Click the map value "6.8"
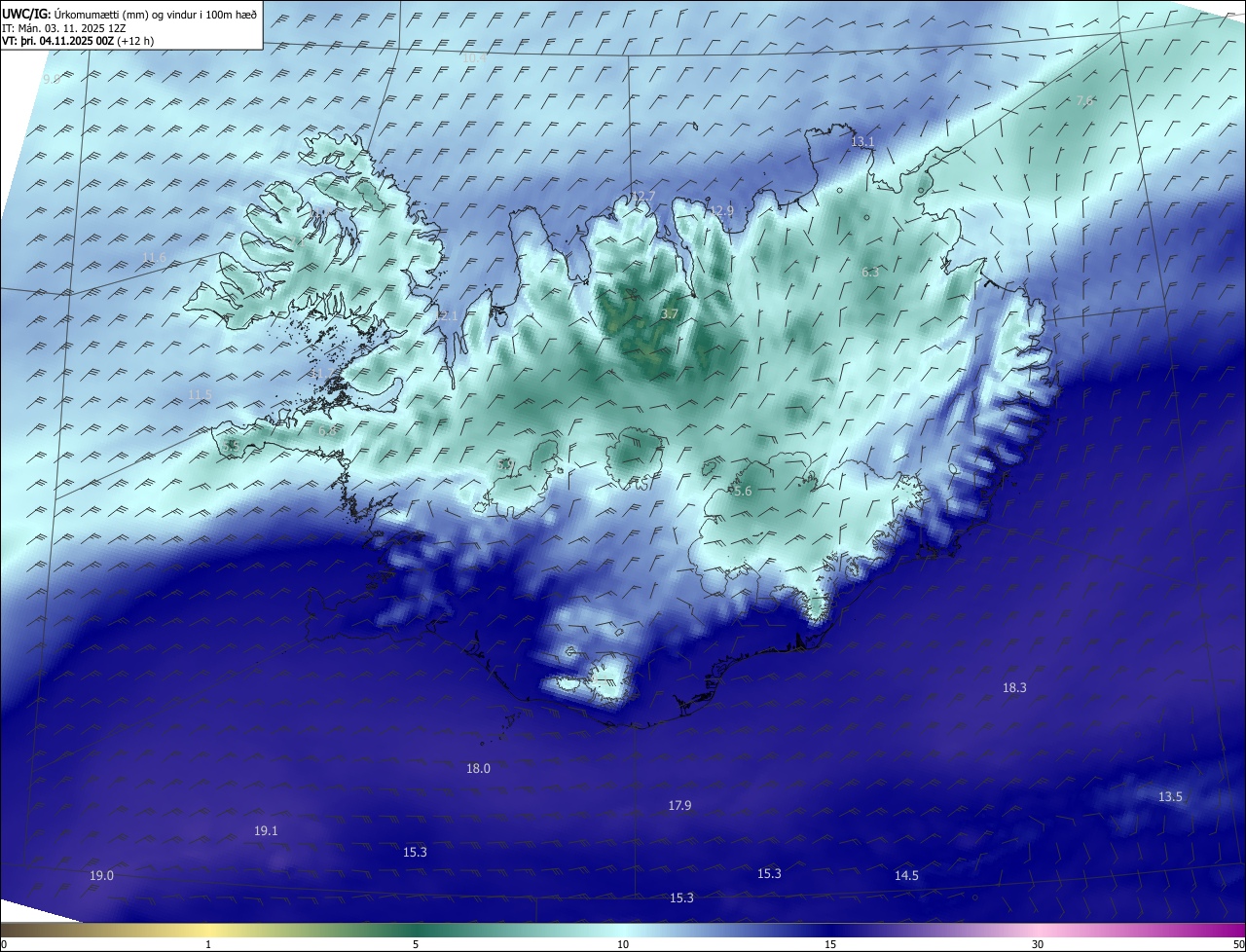Viewport: 1246px width, 952px height. (x=327, y=430)
